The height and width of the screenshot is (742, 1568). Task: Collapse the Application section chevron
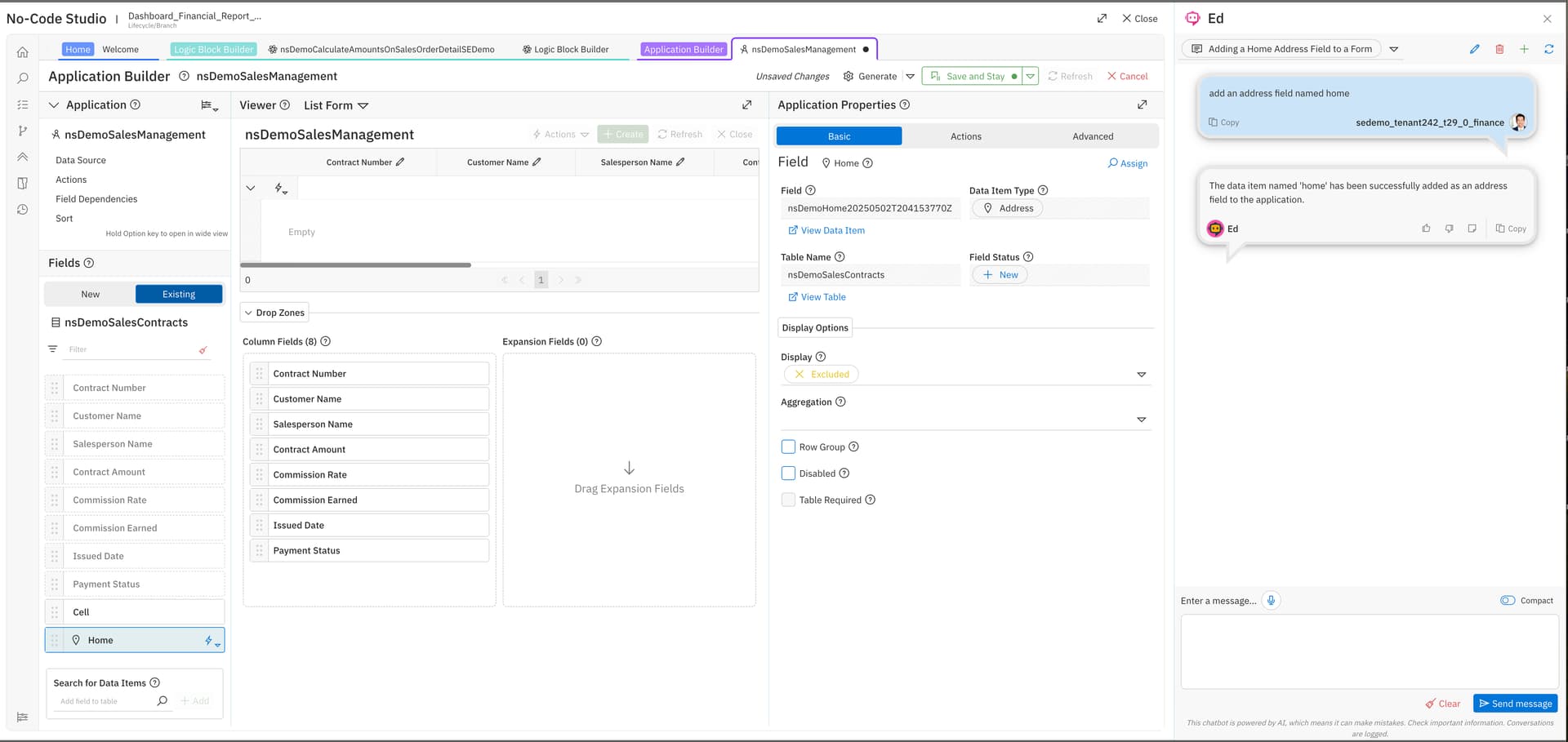[54, 104]
